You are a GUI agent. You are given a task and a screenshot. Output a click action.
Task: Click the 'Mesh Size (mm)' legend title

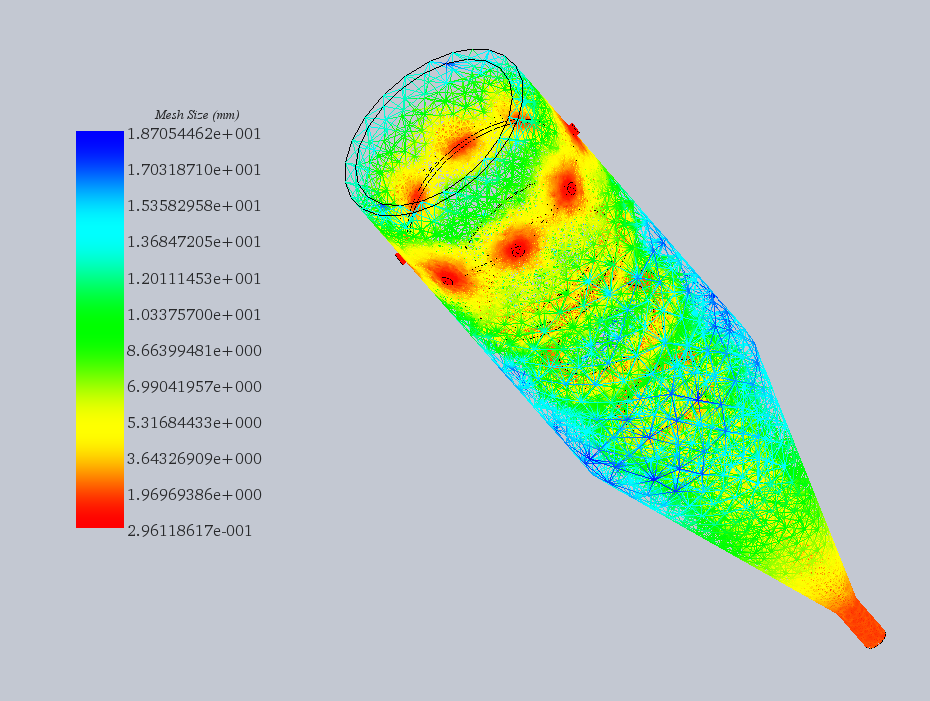click(197, 115)
